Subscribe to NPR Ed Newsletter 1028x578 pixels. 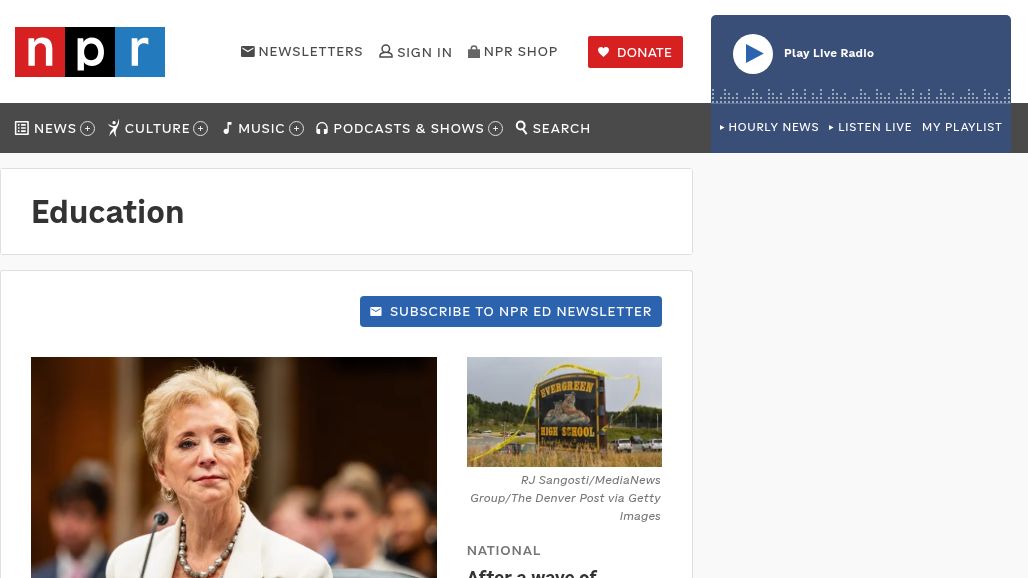pyautogui.click(x=511, y=311)
